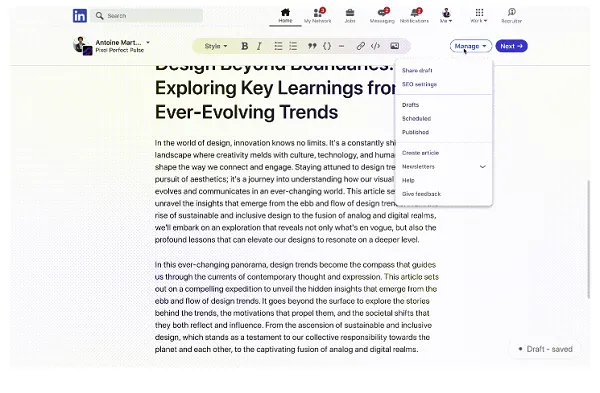The width and height of the screenshot is (600, 393).
Task: Click the Ever-Evolving Trends headline text
Action: click(x=246, y=112)
